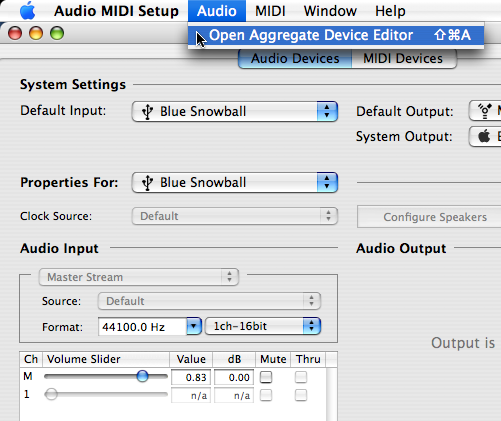Click the Apple icon in System Output
Screen dimensions: 501x421
[484, 136]
